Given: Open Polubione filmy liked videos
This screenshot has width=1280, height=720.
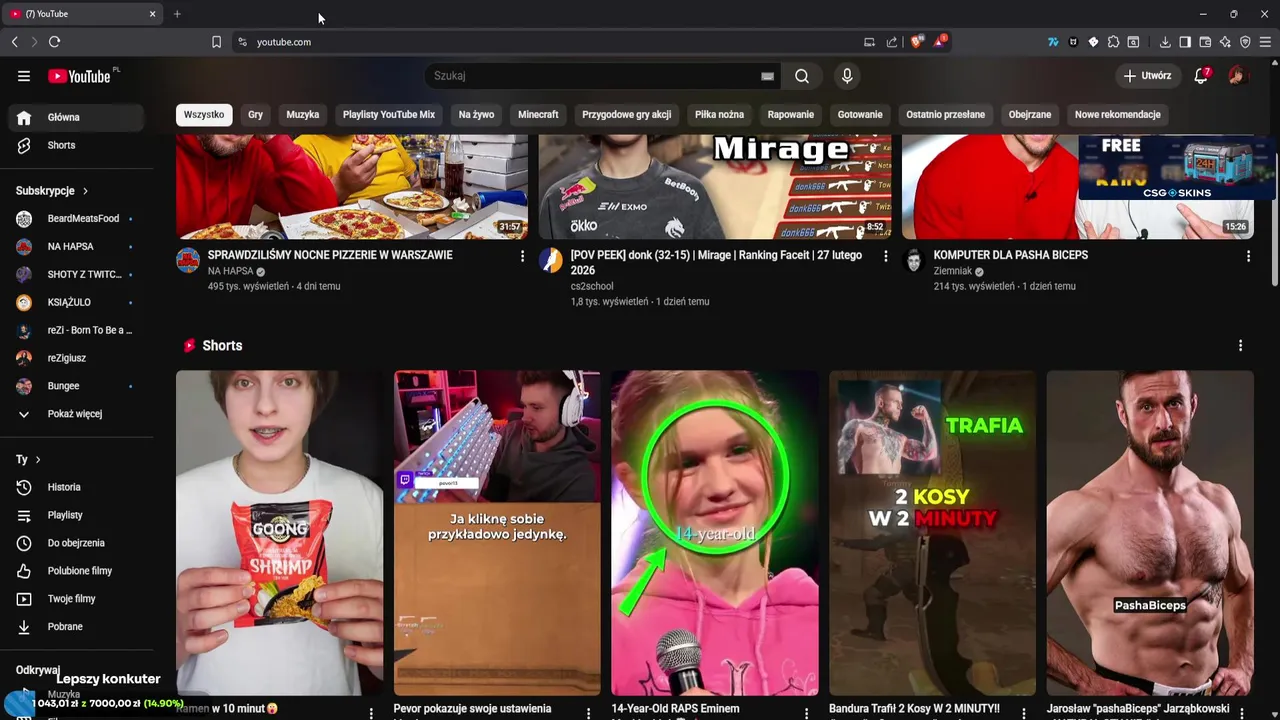Looking at the screenshot, I should pos(77,571).
